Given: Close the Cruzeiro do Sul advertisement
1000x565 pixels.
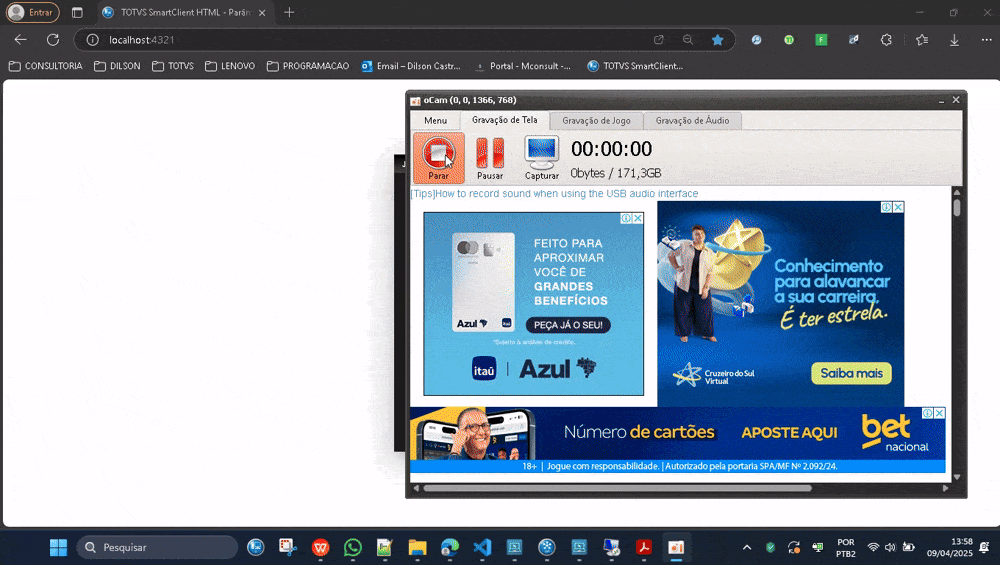Looking at the screenshot, I should [898, 207].
